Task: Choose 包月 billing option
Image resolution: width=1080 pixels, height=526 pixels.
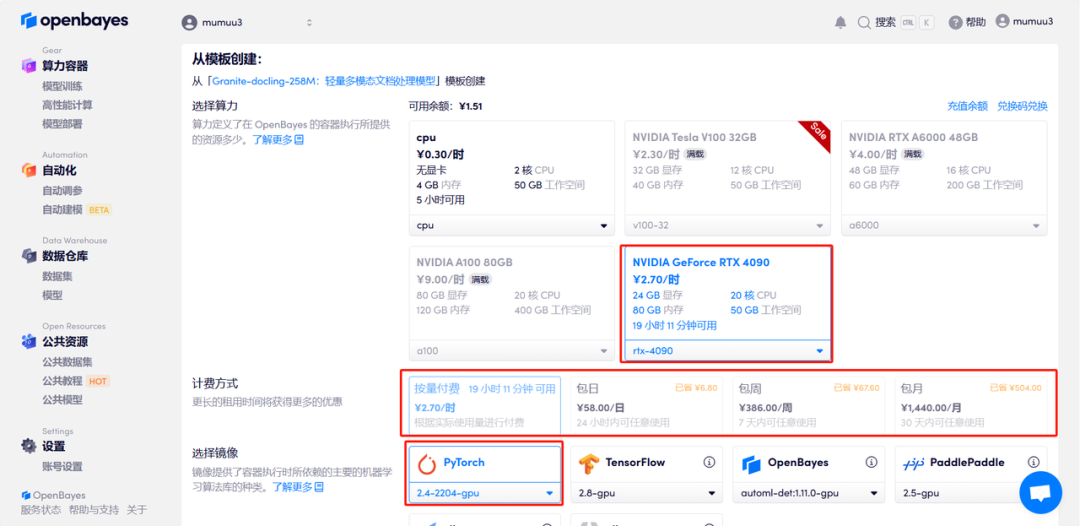Action: point(971,406)
